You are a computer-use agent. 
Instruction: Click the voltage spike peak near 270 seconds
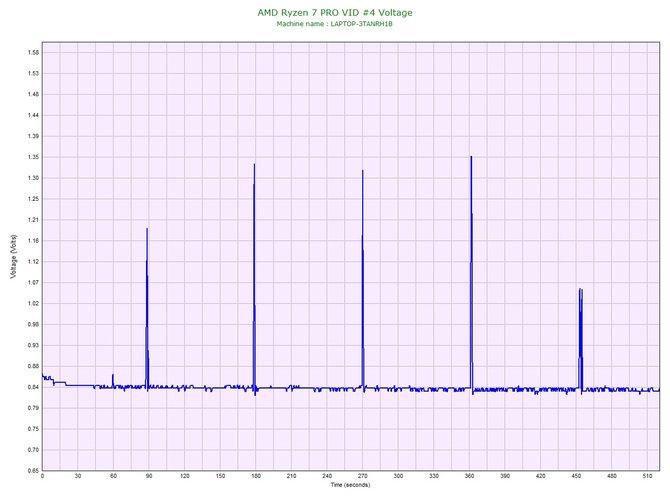click(x=363, y=171)
